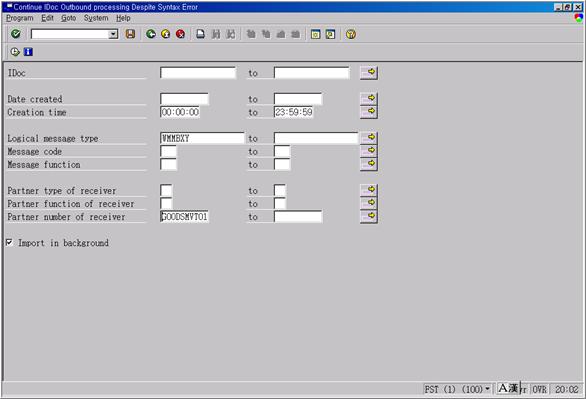Click the Print icon in toolbar

201,34
